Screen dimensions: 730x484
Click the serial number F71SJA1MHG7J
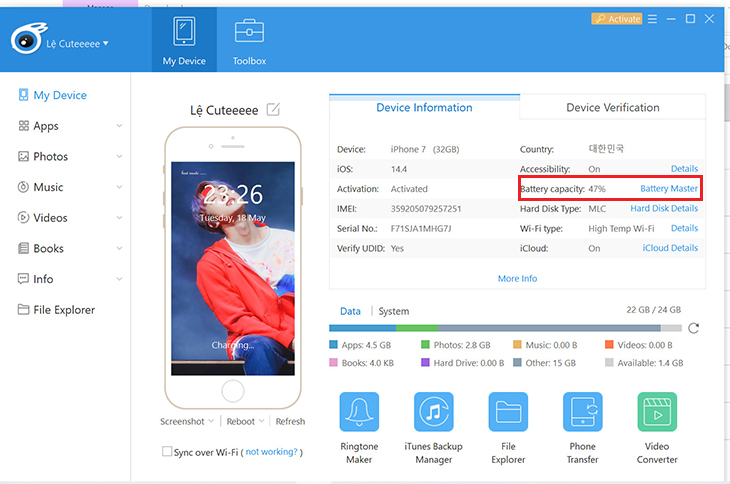click(421, 229)
